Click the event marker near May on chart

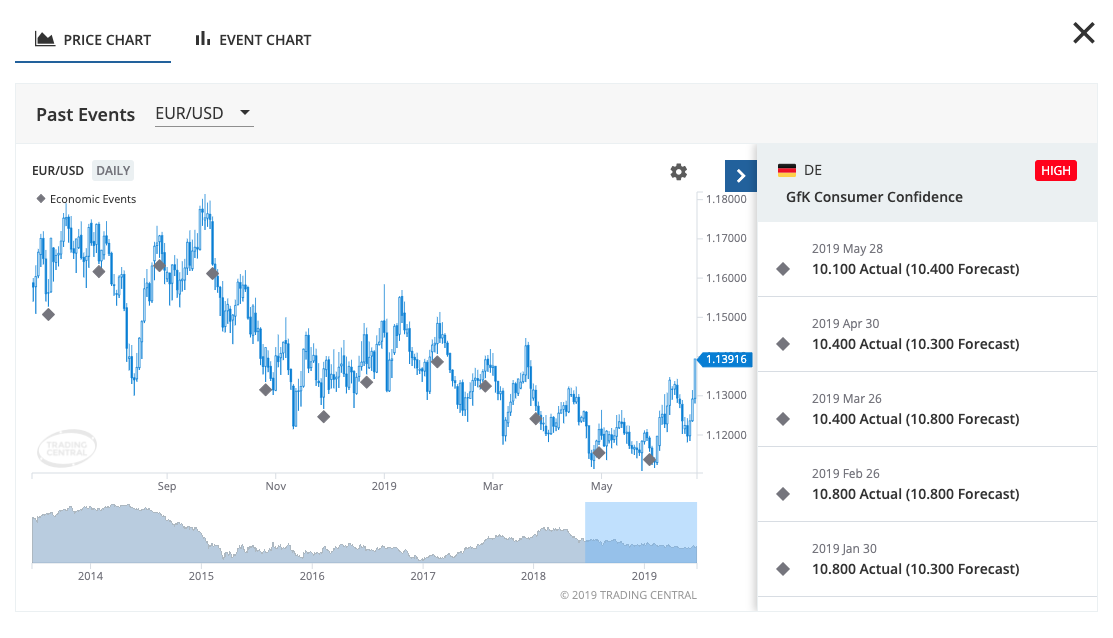(x=598, y=453)
